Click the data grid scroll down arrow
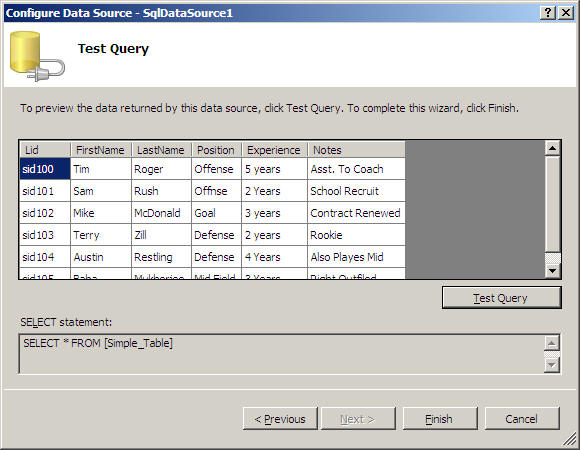 tap(553, 271)
